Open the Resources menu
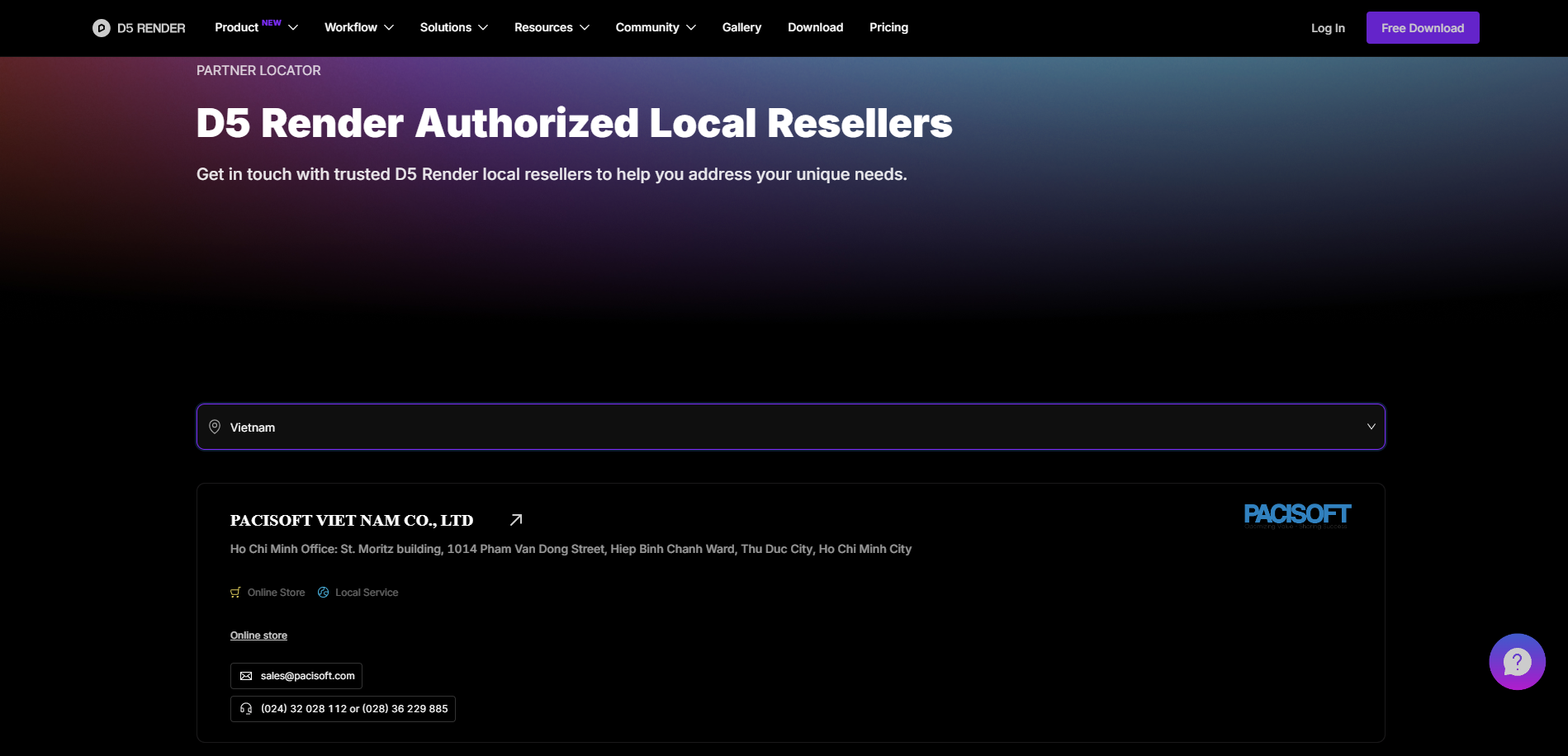The width and height of the screenshot is (1568, 756). pyautogui.click(x=552, y=27)
